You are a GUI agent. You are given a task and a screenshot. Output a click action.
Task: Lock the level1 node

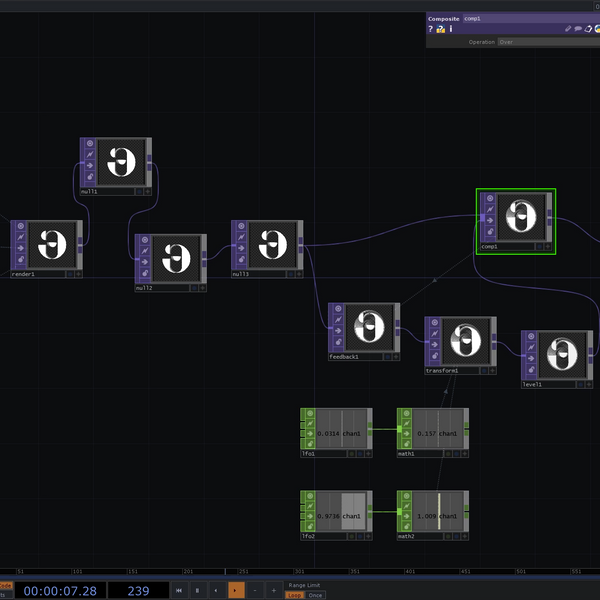click(531, 369)
